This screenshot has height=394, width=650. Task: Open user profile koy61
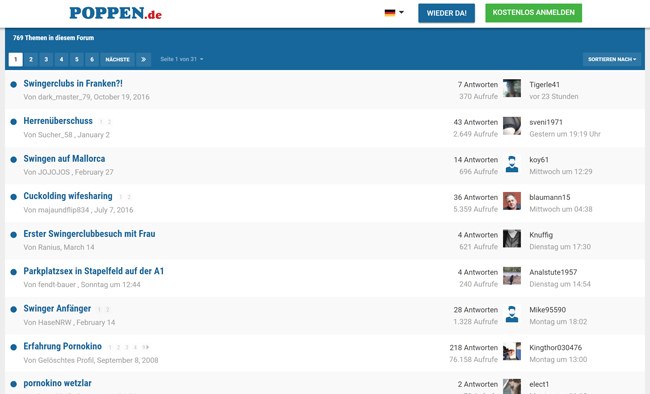click(539, 160)
